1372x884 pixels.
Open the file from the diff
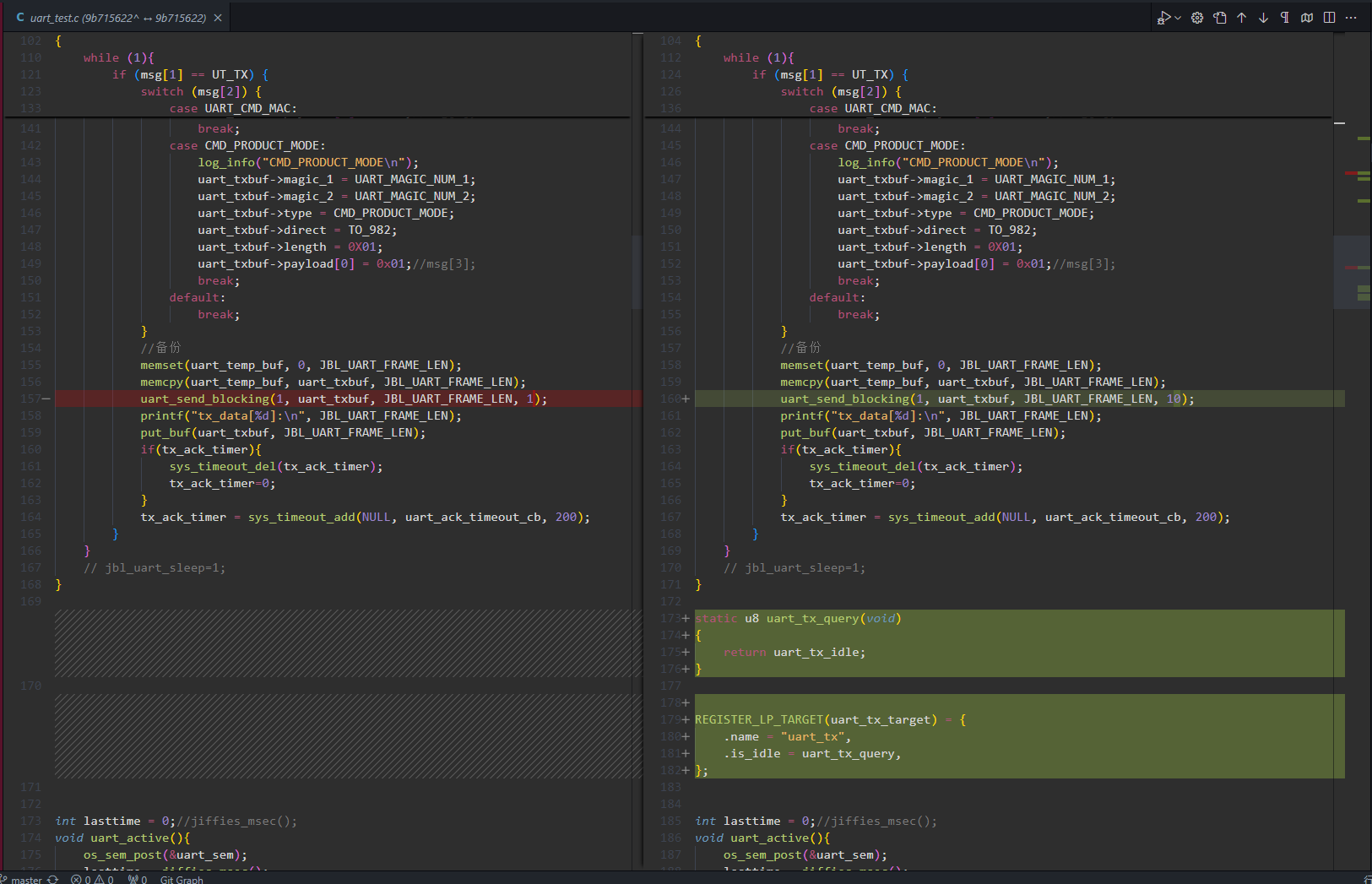1220,18
